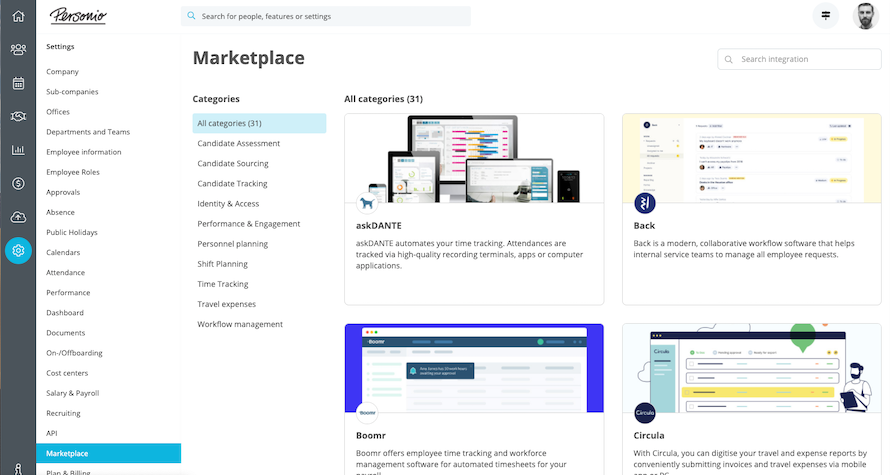Open the Employees people icon
Image resolution: width=890 pixels, height=475 pixels.
[x=18, y=49]
